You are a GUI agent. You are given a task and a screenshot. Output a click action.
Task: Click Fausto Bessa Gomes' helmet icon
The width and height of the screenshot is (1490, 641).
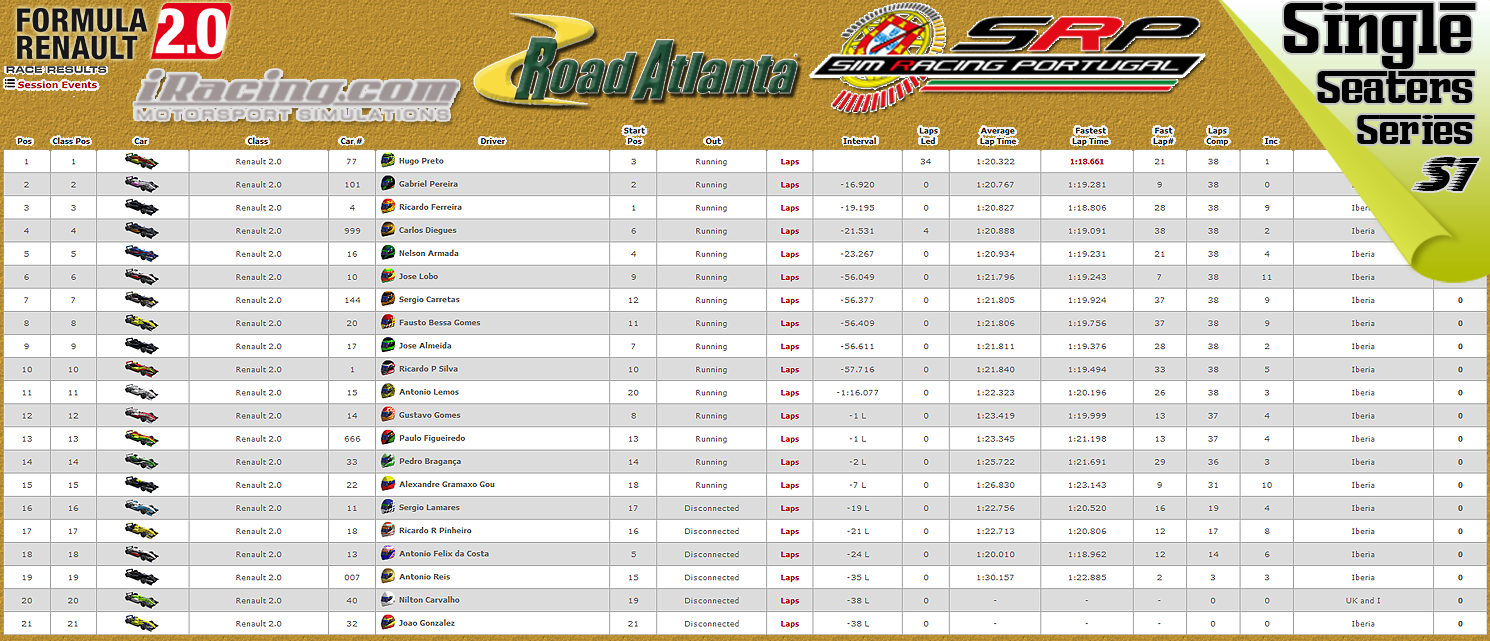coord(388,322)
